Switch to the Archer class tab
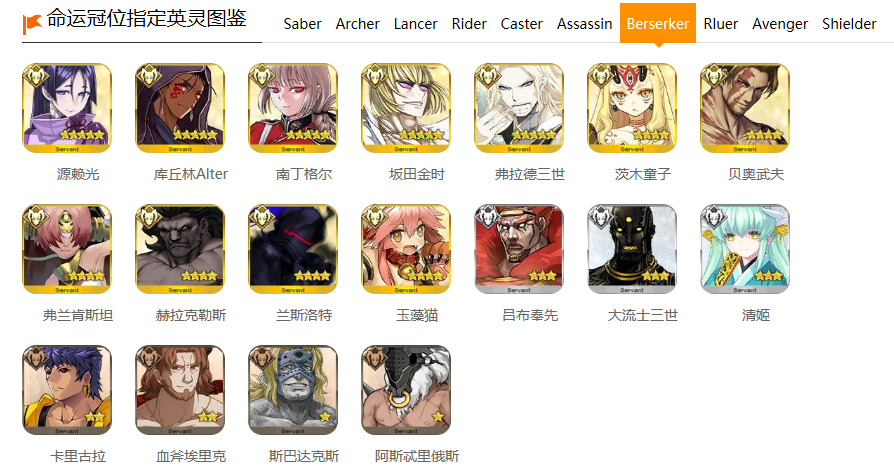The height and width of the screenshot is (475, 894). click(x=357, y=24)
